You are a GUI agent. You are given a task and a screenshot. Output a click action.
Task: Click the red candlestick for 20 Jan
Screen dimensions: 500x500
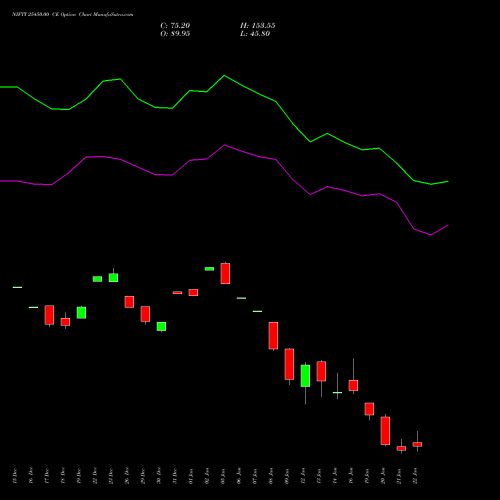385,430
